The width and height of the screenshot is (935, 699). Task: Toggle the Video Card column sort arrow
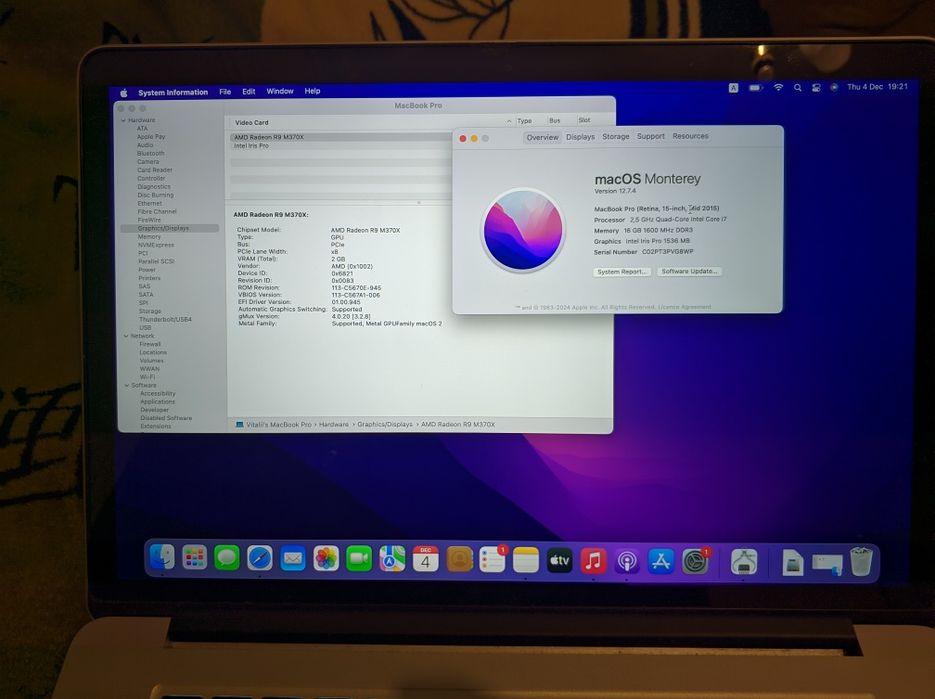click(x=509, y=121)
